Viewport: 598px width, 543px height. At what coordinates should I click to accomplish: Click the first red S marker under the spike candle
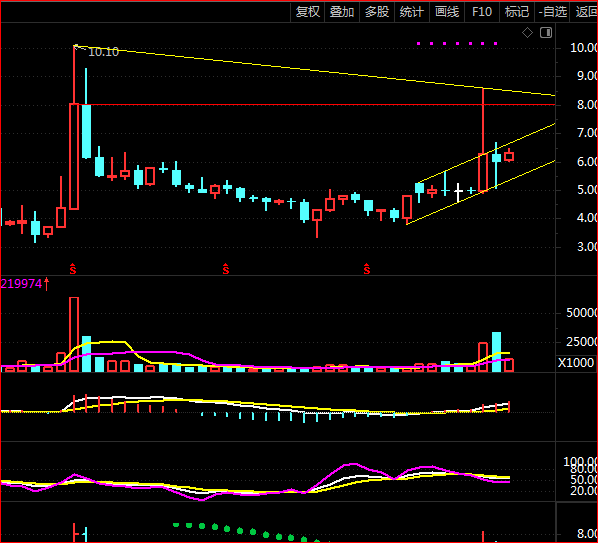73,269
